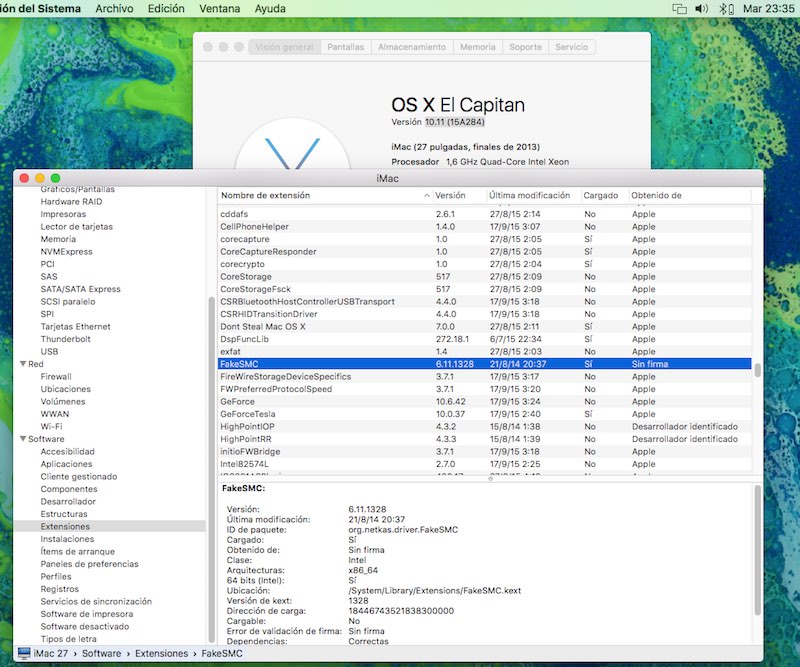This screenshot has width=800, height=667.
Task: Select Thunderbolt in sidebar
Action: tap(65, 339)
